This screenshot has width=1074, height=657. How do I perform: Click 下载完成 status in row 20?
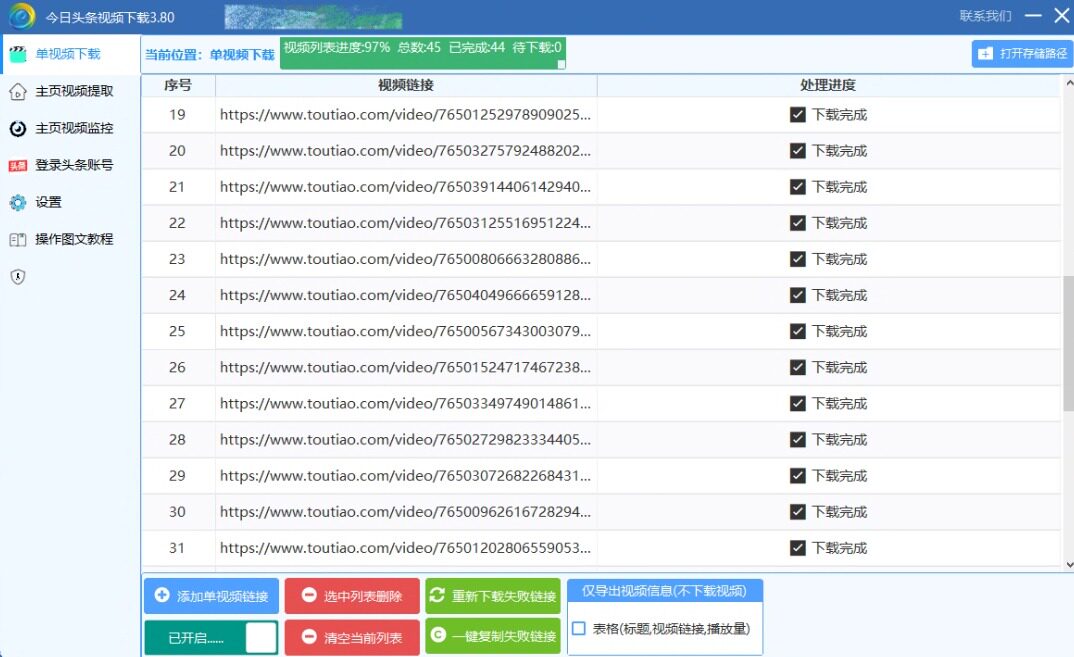coord(840,151)
